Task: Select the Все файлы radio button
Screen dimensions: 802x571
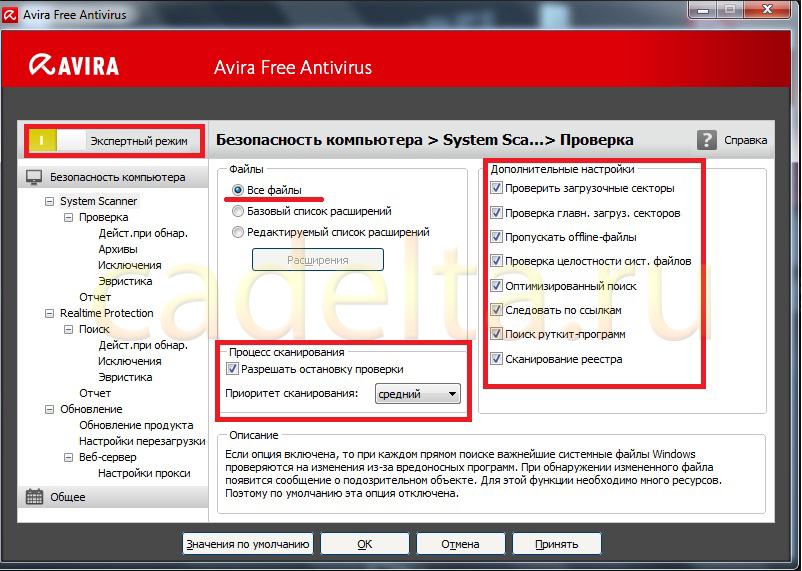Action: tap(238, 190)
